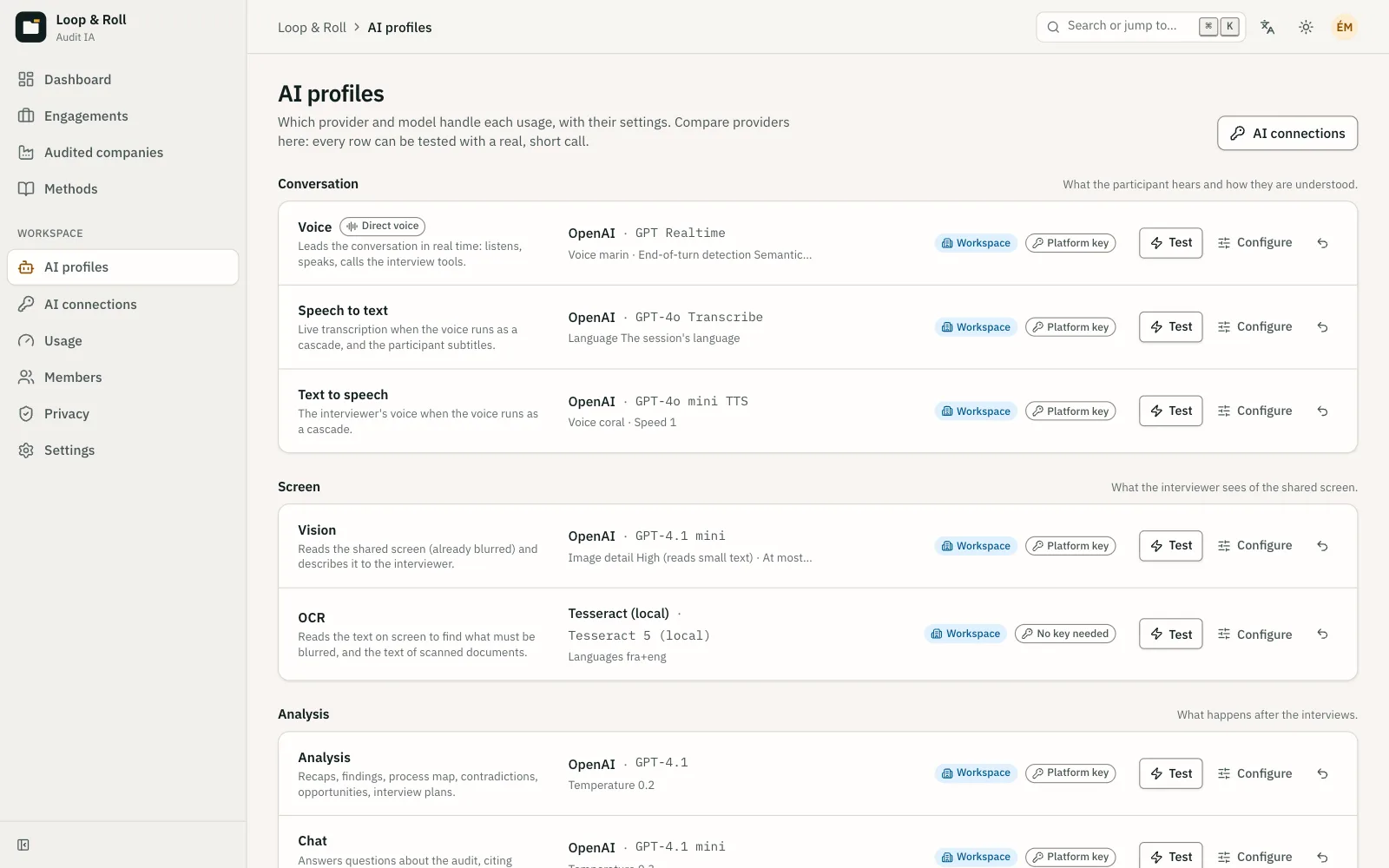The image size is (1389, 868).
Task: Open Audited companies page
Action: click(123, 153)
